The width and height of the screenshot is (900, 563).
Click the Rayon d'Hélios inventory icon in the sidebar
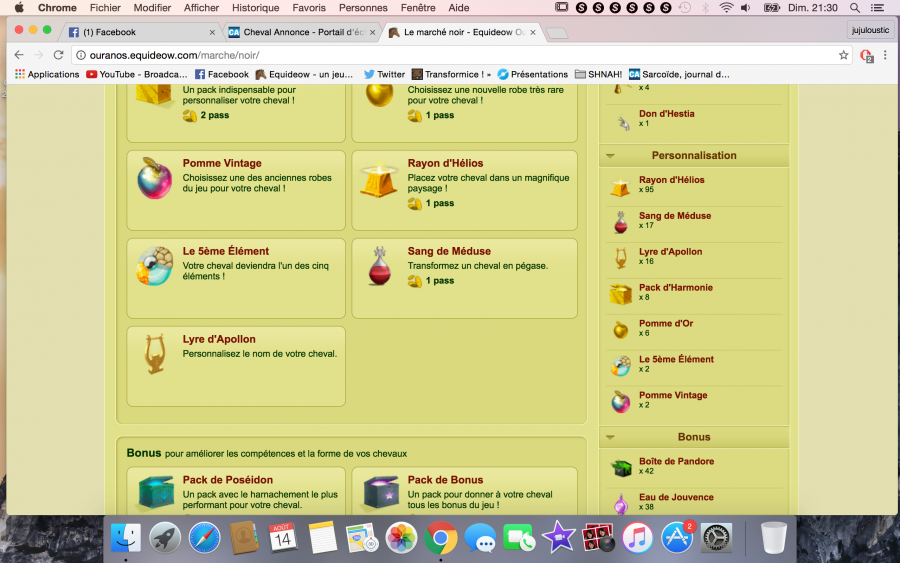620,187
